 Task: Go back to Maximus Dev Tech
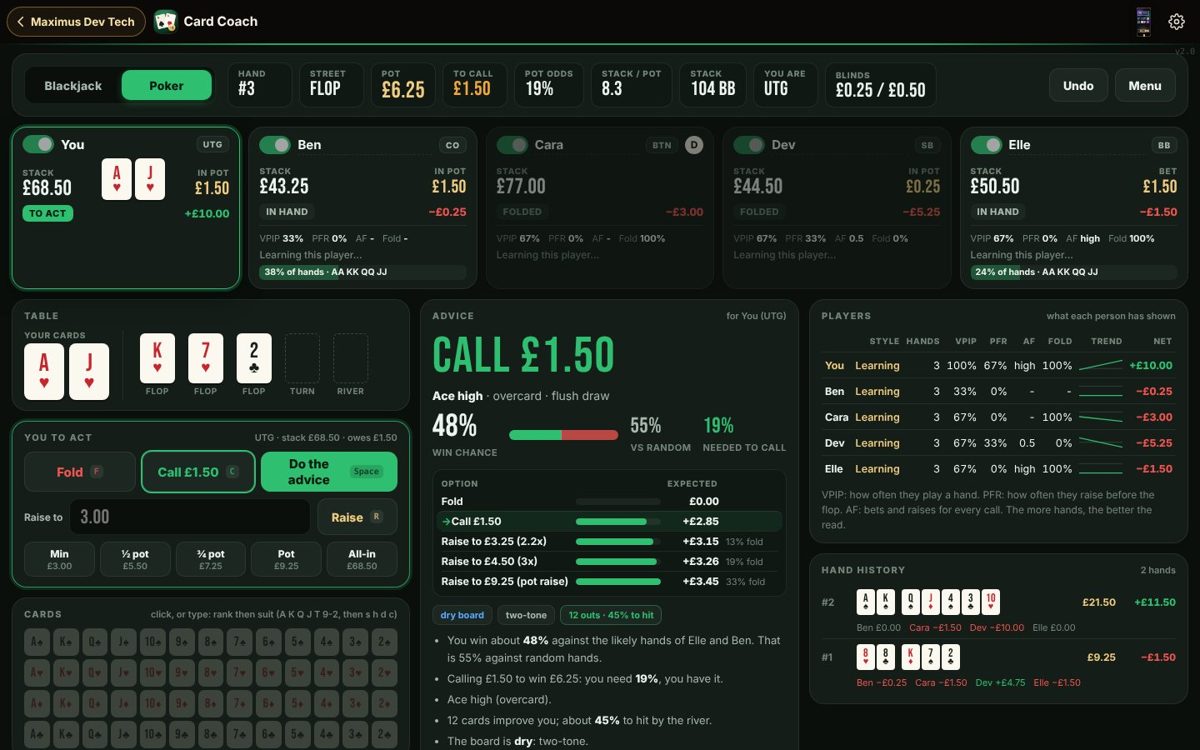(x=76, y=21)
